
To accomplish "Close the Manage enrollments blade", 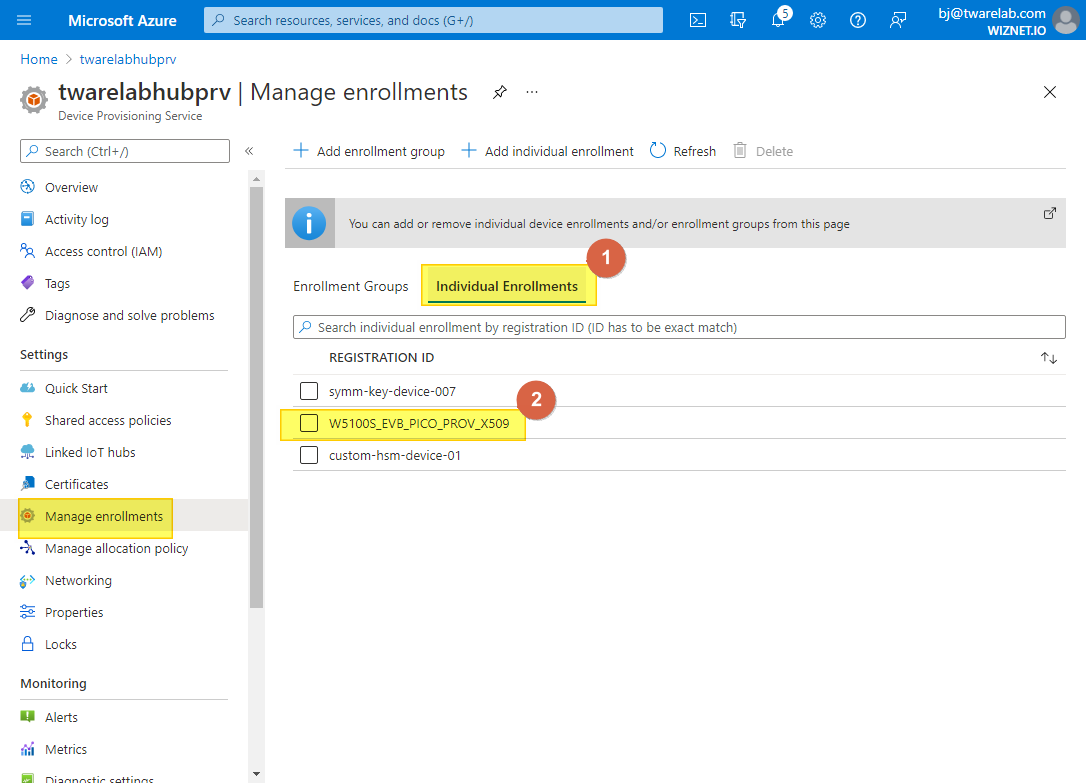I will (1050, 92).
